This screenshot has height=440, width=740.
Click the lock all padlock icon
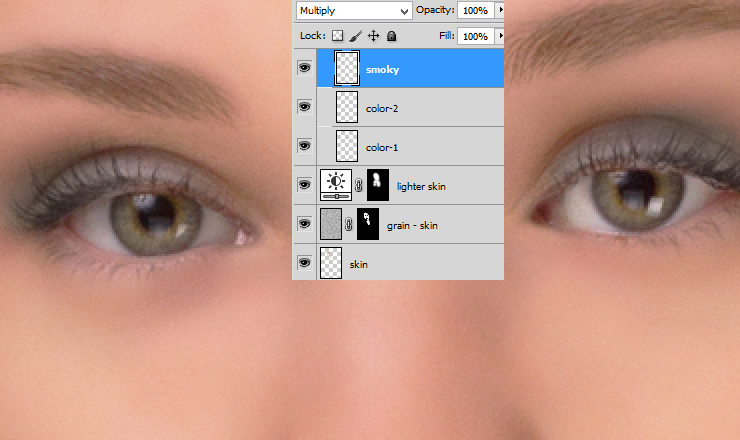391,36
